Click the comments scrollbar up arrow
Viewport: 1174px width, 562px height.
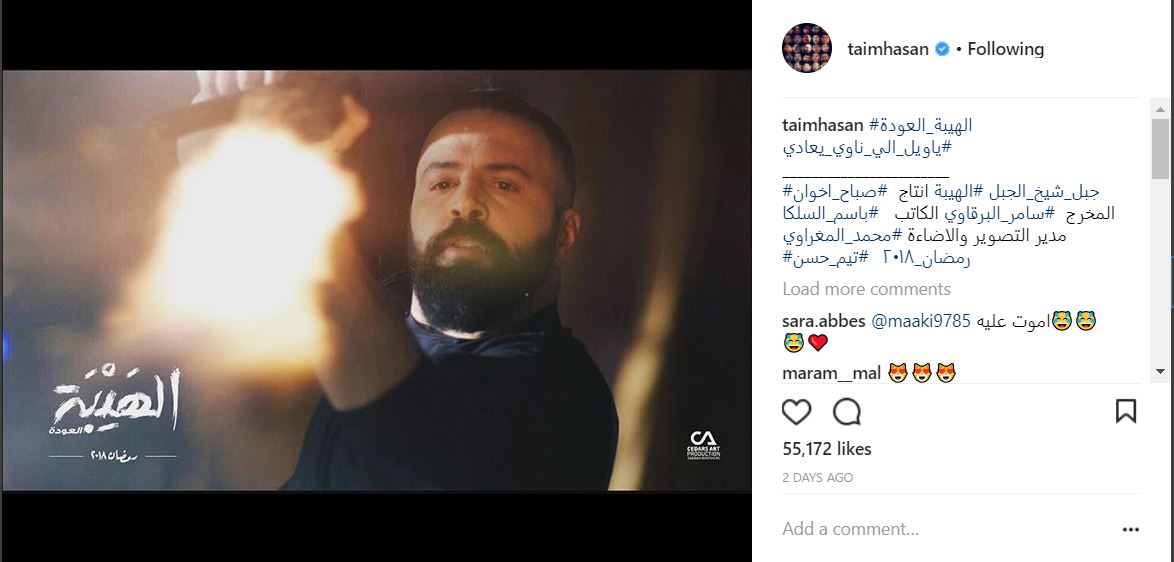pyautogui.click(x=1161, y=110)
